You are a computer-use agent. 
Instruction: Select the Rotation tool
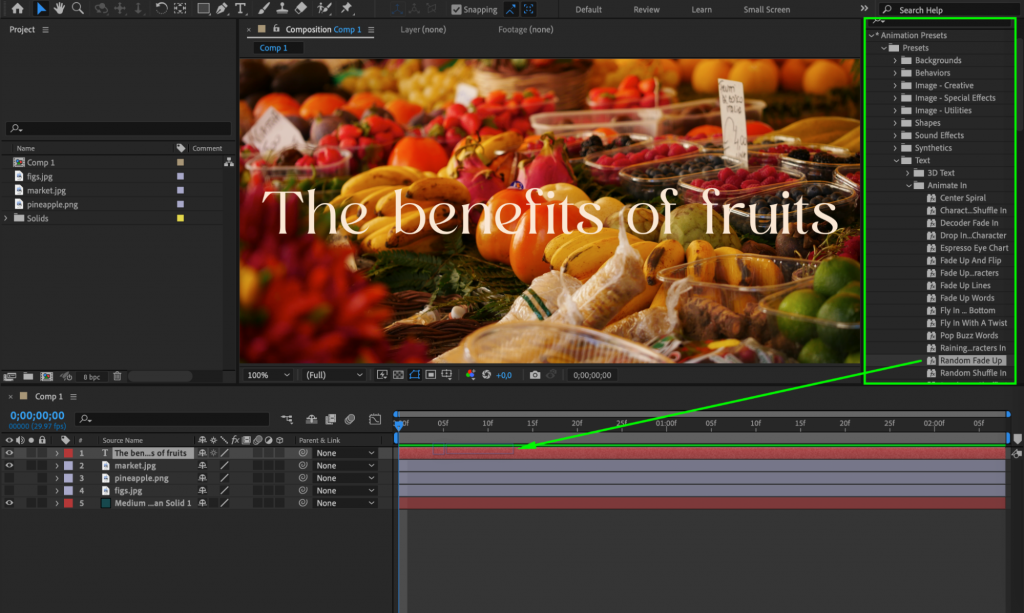(x=162, y=9)
